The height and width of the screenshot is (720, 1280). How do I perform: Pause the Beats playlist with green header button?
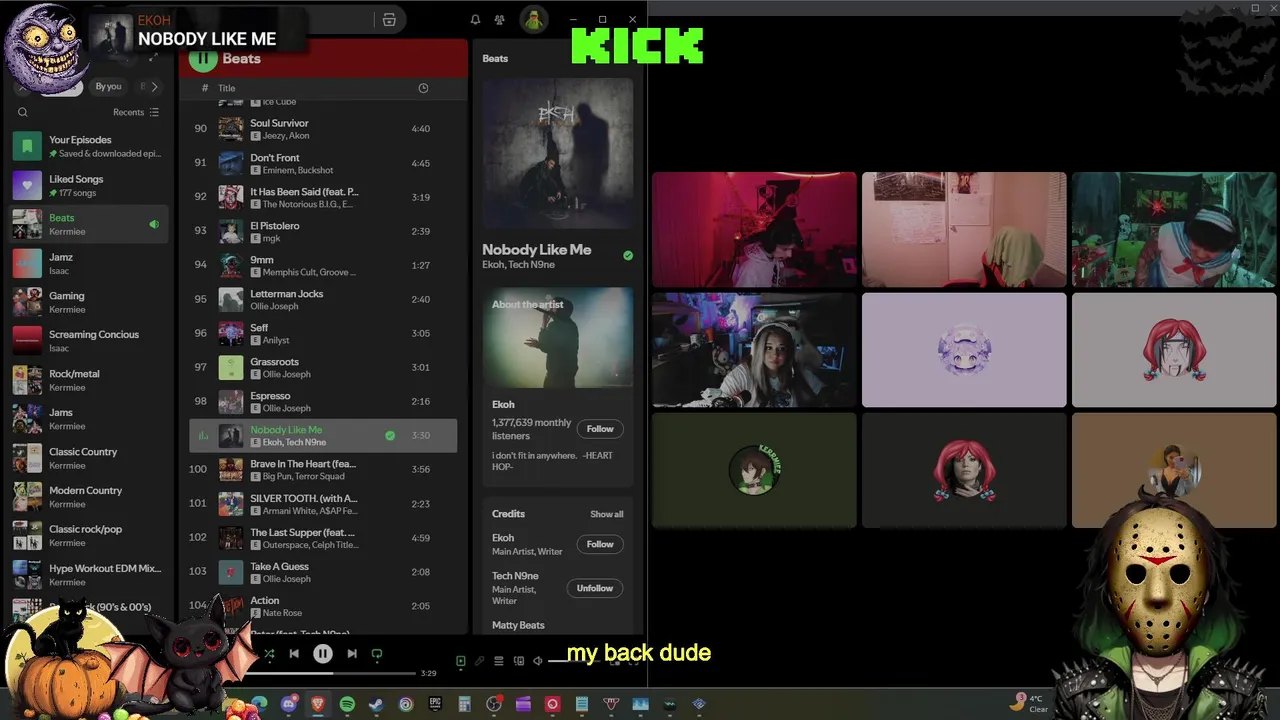203,58
